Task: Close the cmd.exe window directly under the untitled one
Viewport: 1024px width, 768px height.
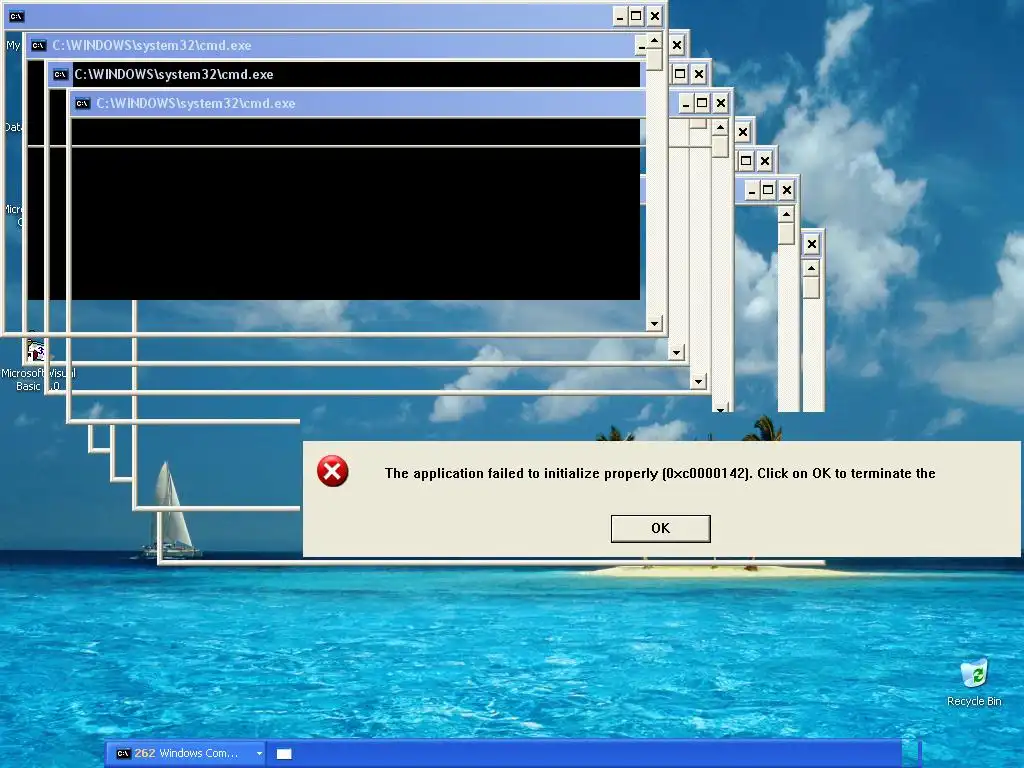Action: (x=677, y=45)
